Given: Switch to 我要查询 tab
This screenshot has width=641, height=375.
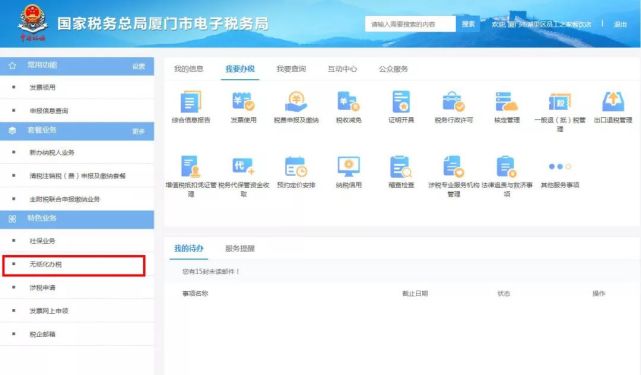Looking at the screenshot, I should tap(291, 69).
